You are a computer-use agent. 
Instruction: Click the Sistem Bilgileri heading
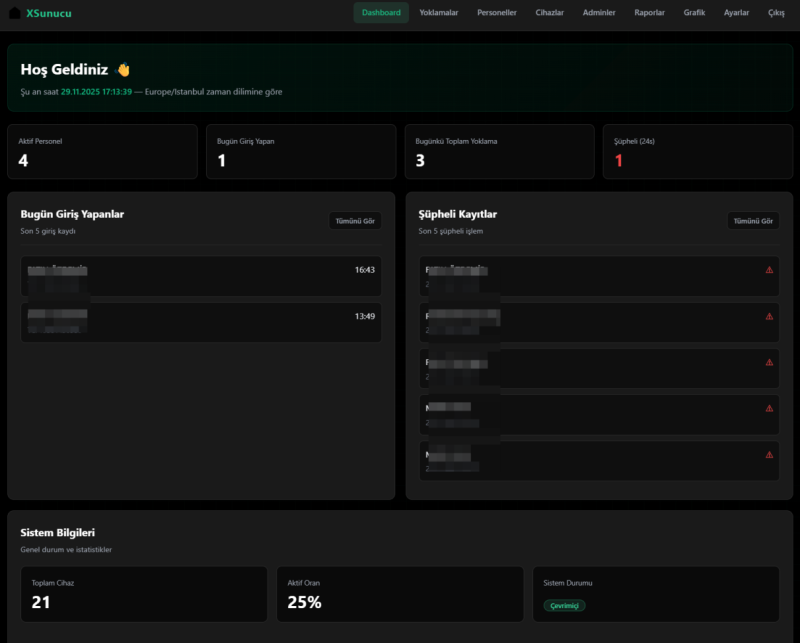click(58, 533)
